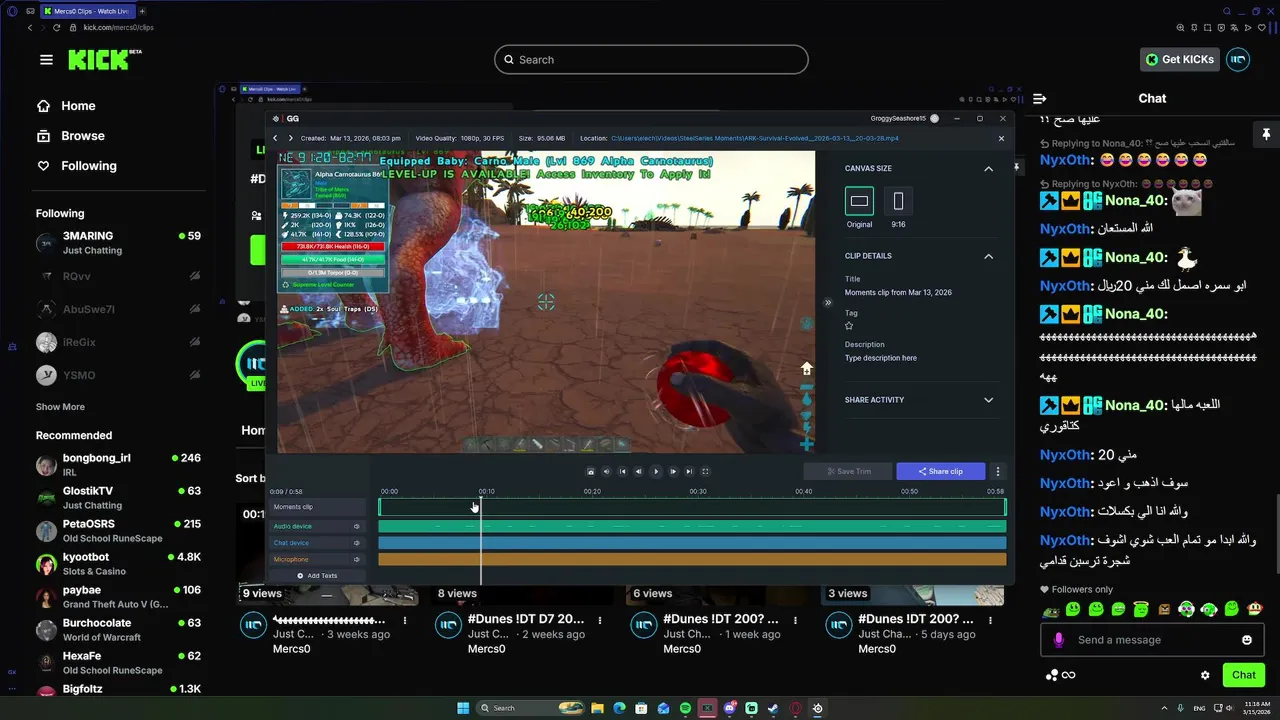Click Show More in Following list
This screenshot has width=1280, height=720.
[x=60, y=407]
